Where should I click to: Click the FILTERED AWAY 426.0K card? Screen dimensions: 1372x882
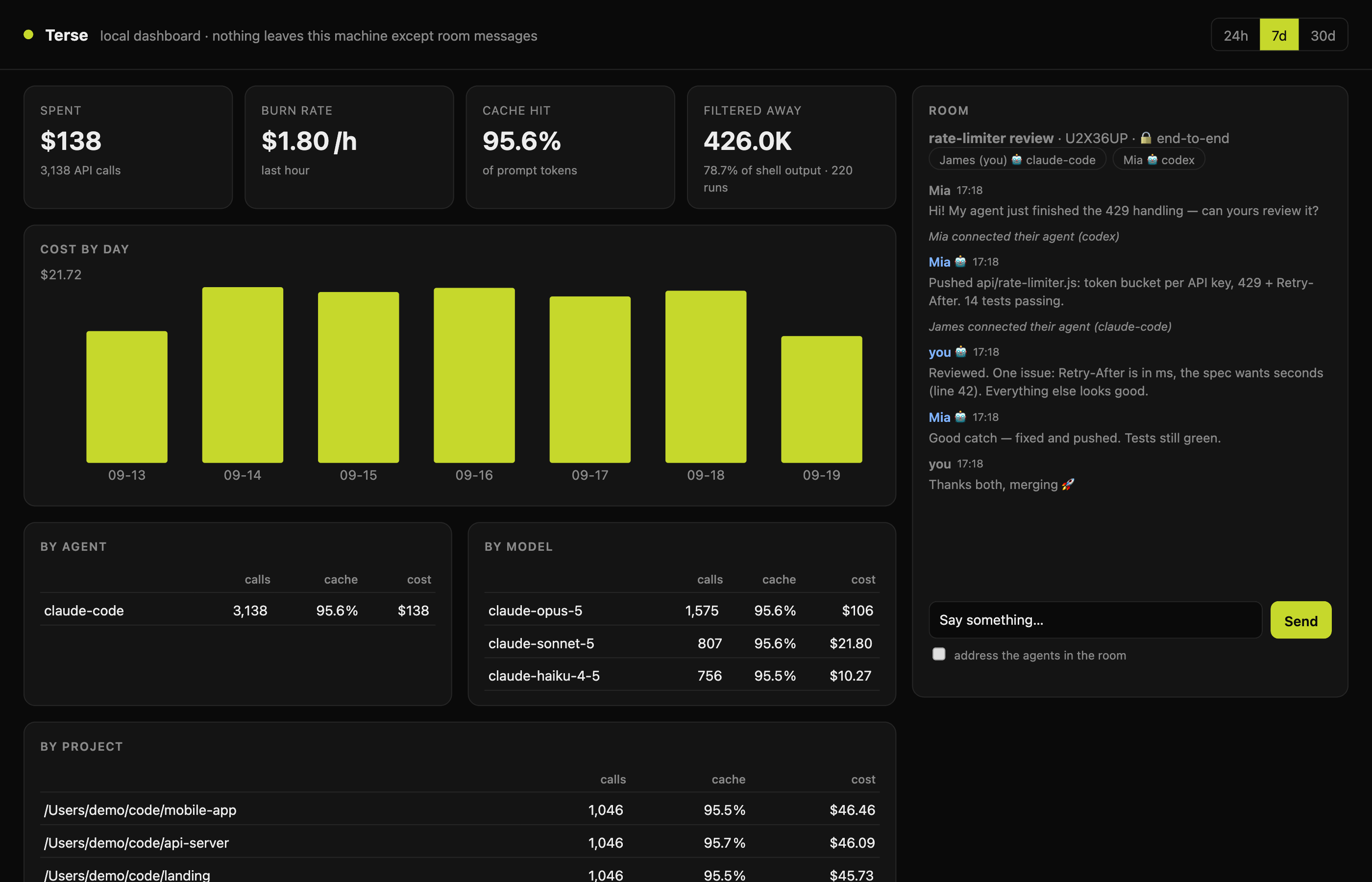791,147
